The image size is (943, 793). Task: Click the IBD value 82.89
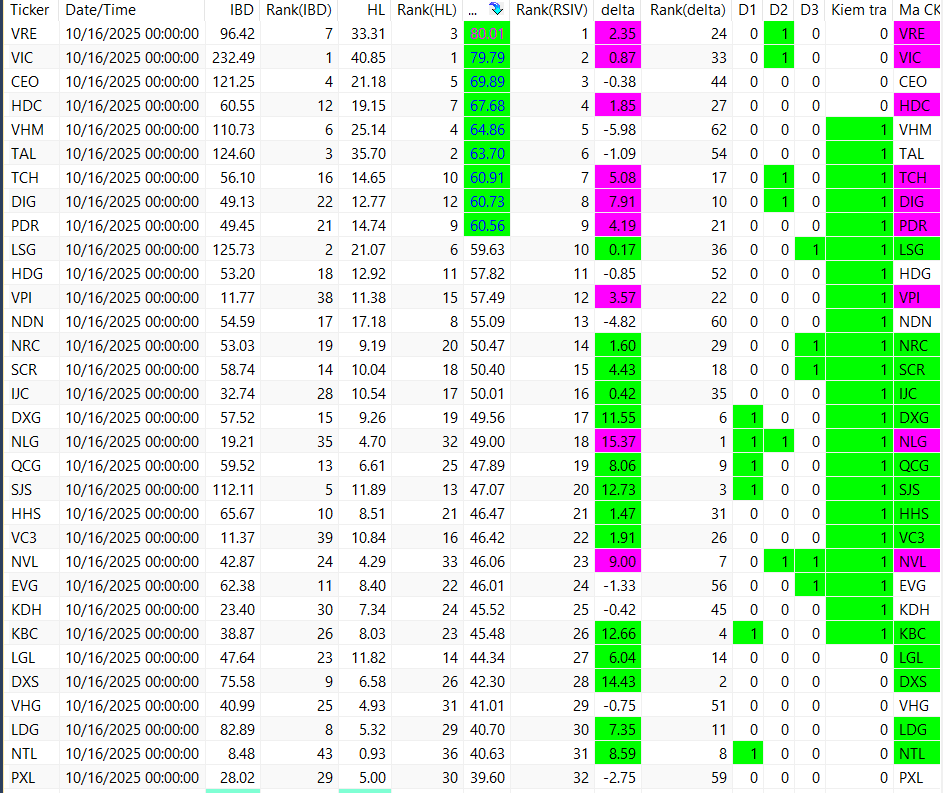pyautogui.click(x=237, y=730)
